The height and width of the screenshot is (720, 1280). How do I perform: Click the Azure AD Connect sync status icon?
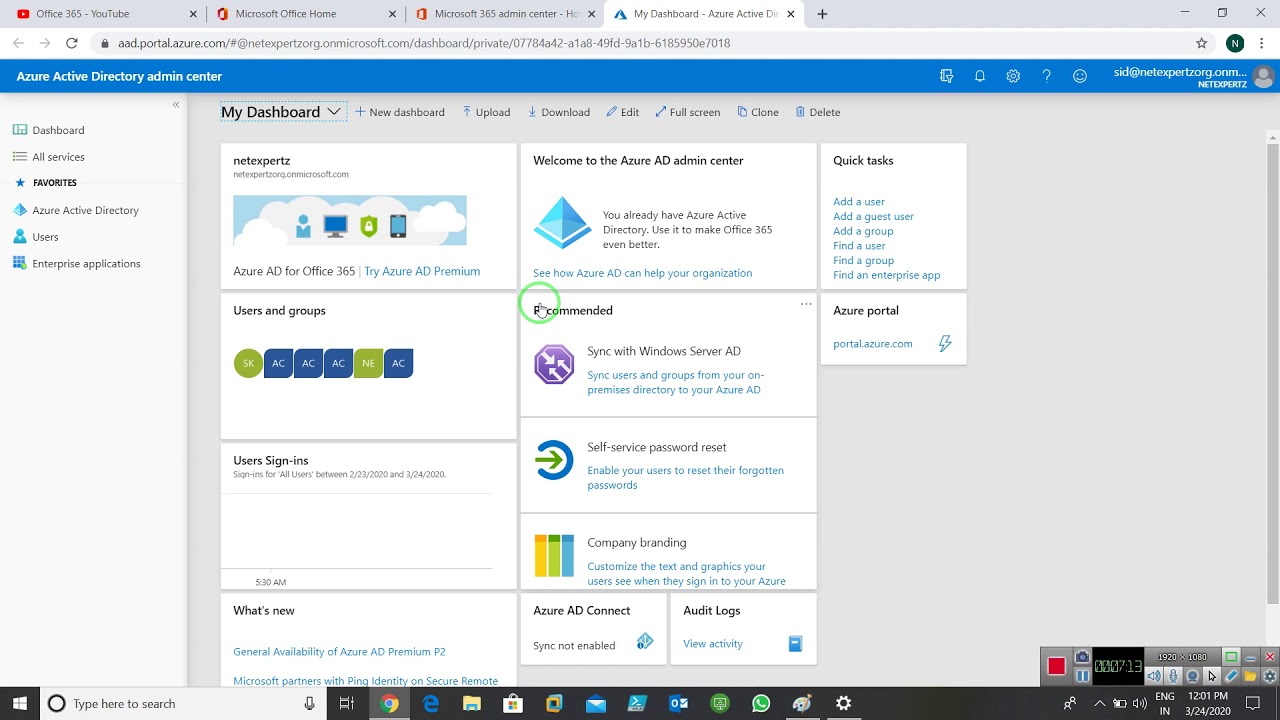click(645, 642)
